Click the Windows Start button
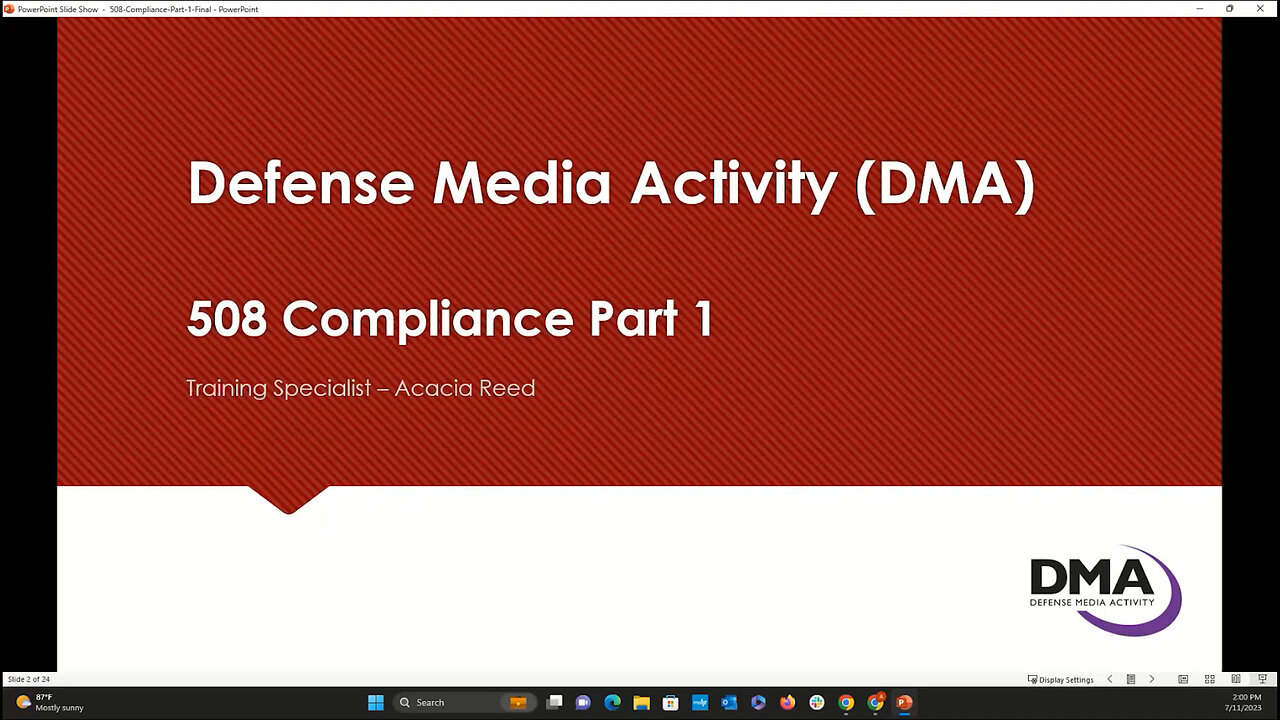1280x720 pixels. coord(376,702)
